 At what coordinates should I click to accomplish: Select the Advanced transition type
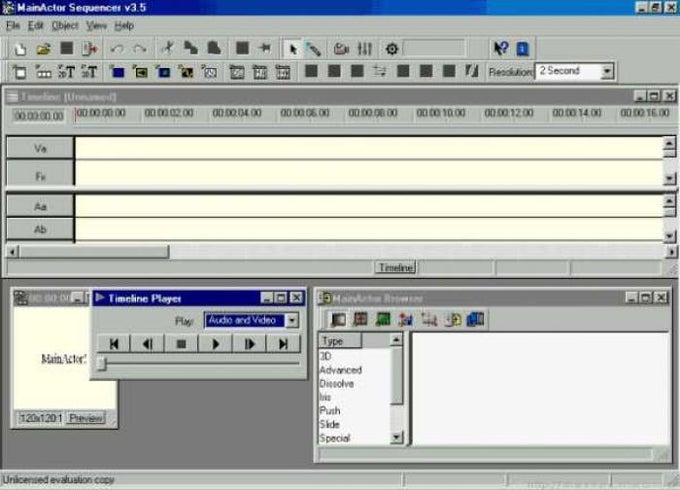pos(340,370)
